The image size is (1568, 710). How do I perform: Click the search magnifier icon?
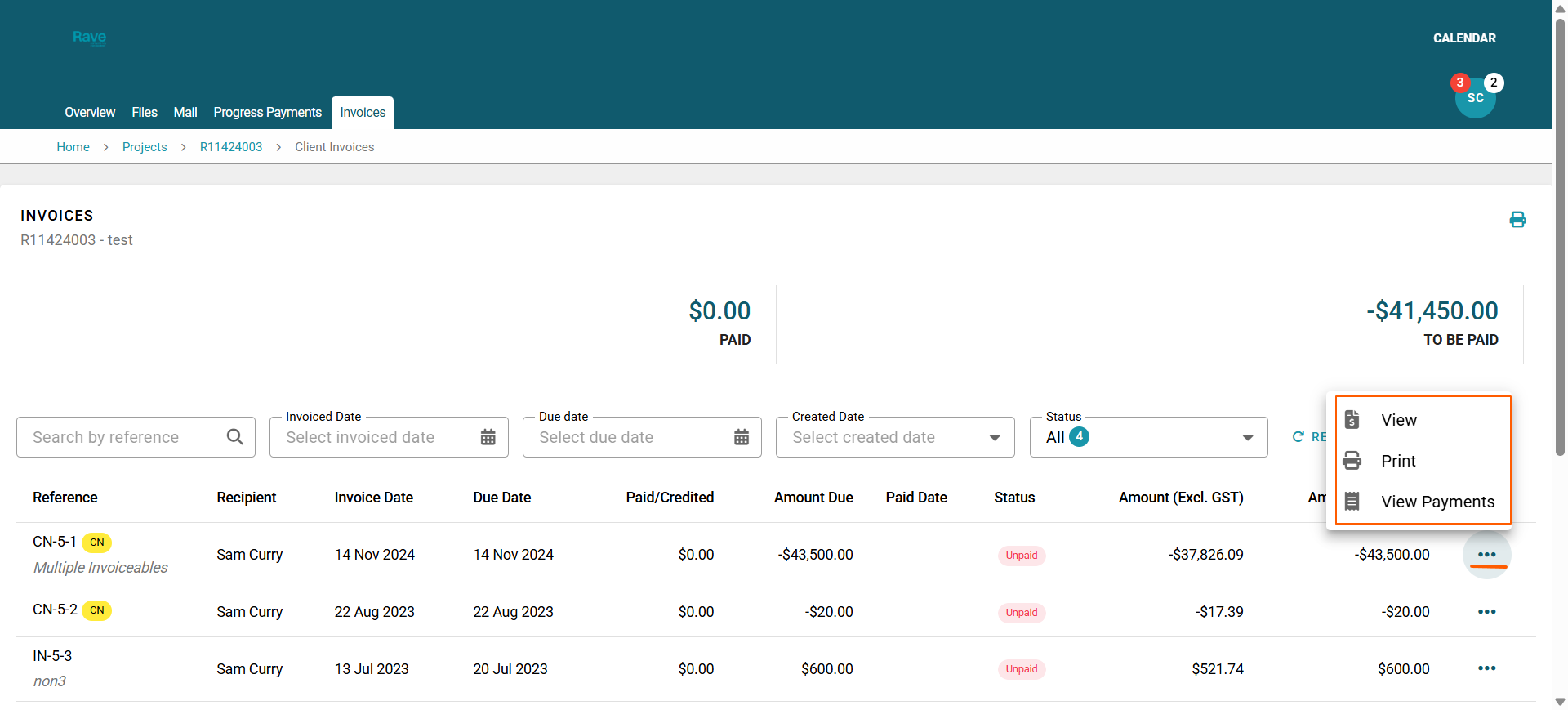235,437
